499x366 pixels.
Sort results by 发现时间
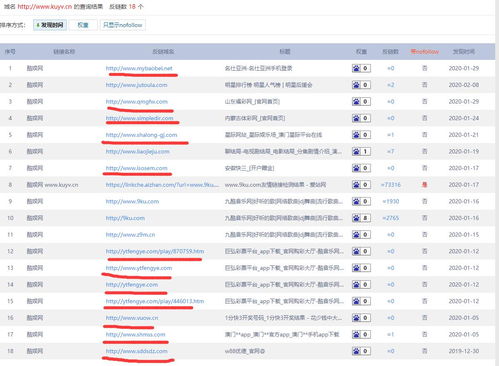tap(50, 25)
